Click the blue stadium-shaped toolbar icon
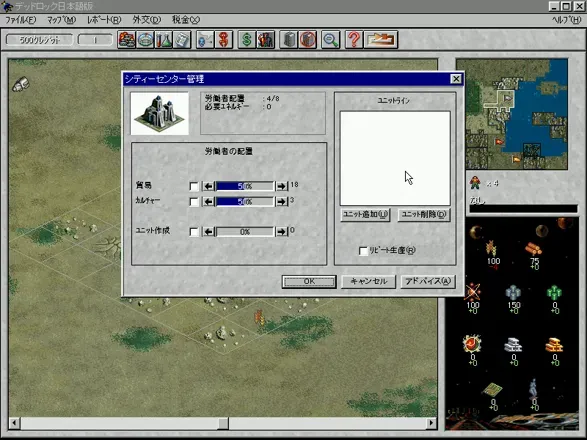This screenshot has height=440, width=587. click(145, 39)
